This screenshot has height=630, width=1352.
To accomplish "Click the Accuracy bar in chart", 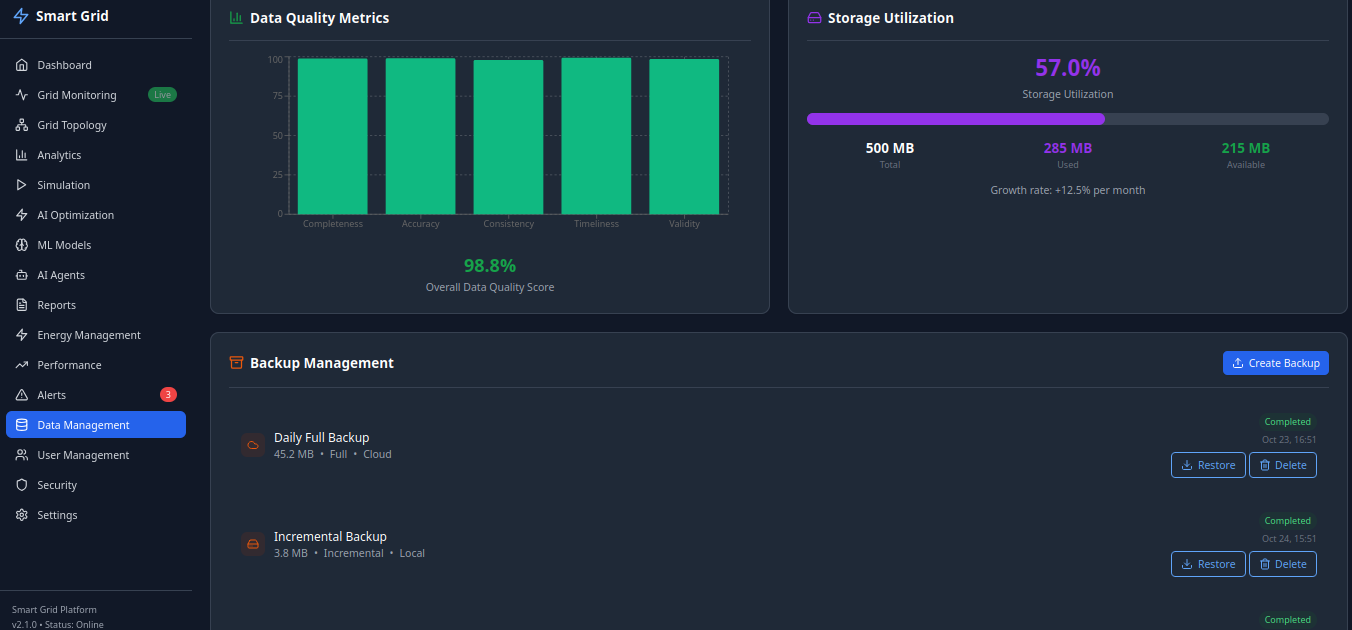I will pyautogui.click(x=421, y=136).
